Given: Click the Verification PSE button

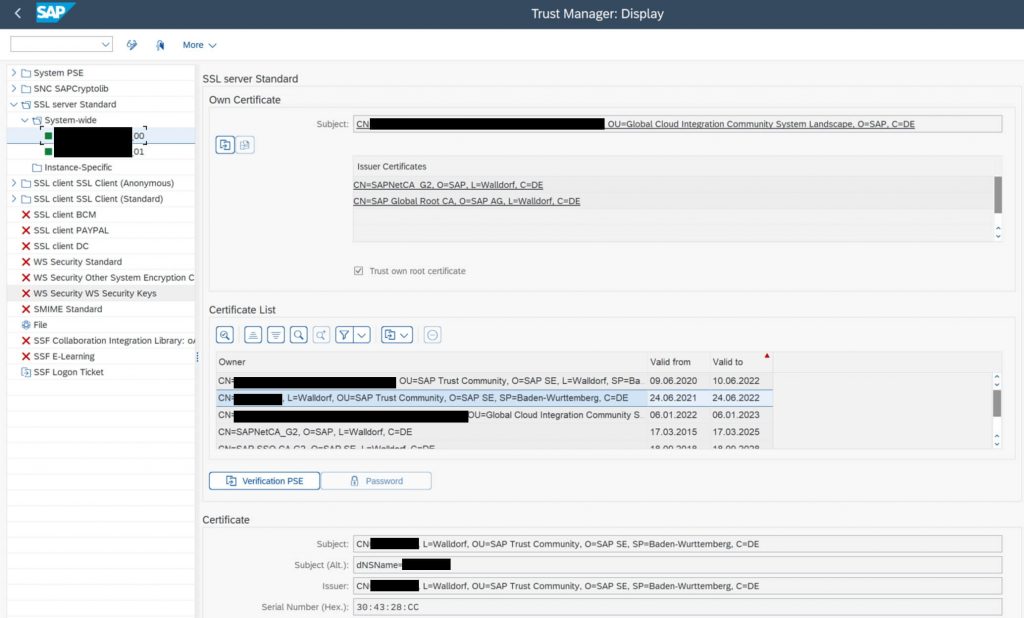Looking at the screenshot, I should [x=264, y=481].
